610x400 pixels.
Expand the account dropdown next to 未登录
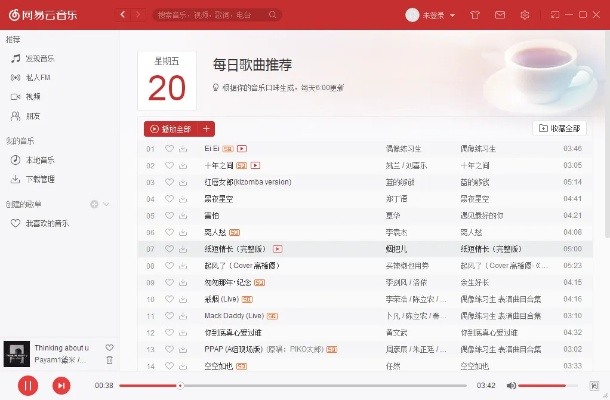click(452, 15)
